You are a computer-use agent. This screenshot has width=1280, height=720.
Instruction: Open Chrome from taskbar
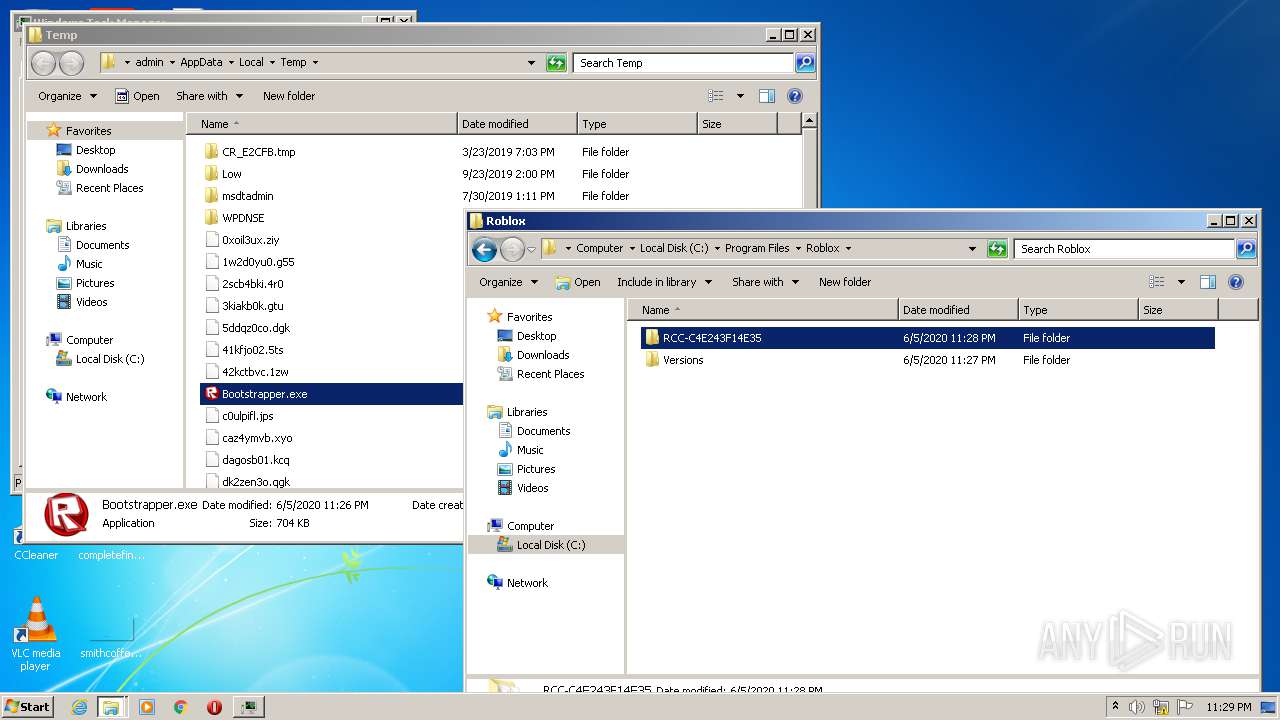point(181,707)
